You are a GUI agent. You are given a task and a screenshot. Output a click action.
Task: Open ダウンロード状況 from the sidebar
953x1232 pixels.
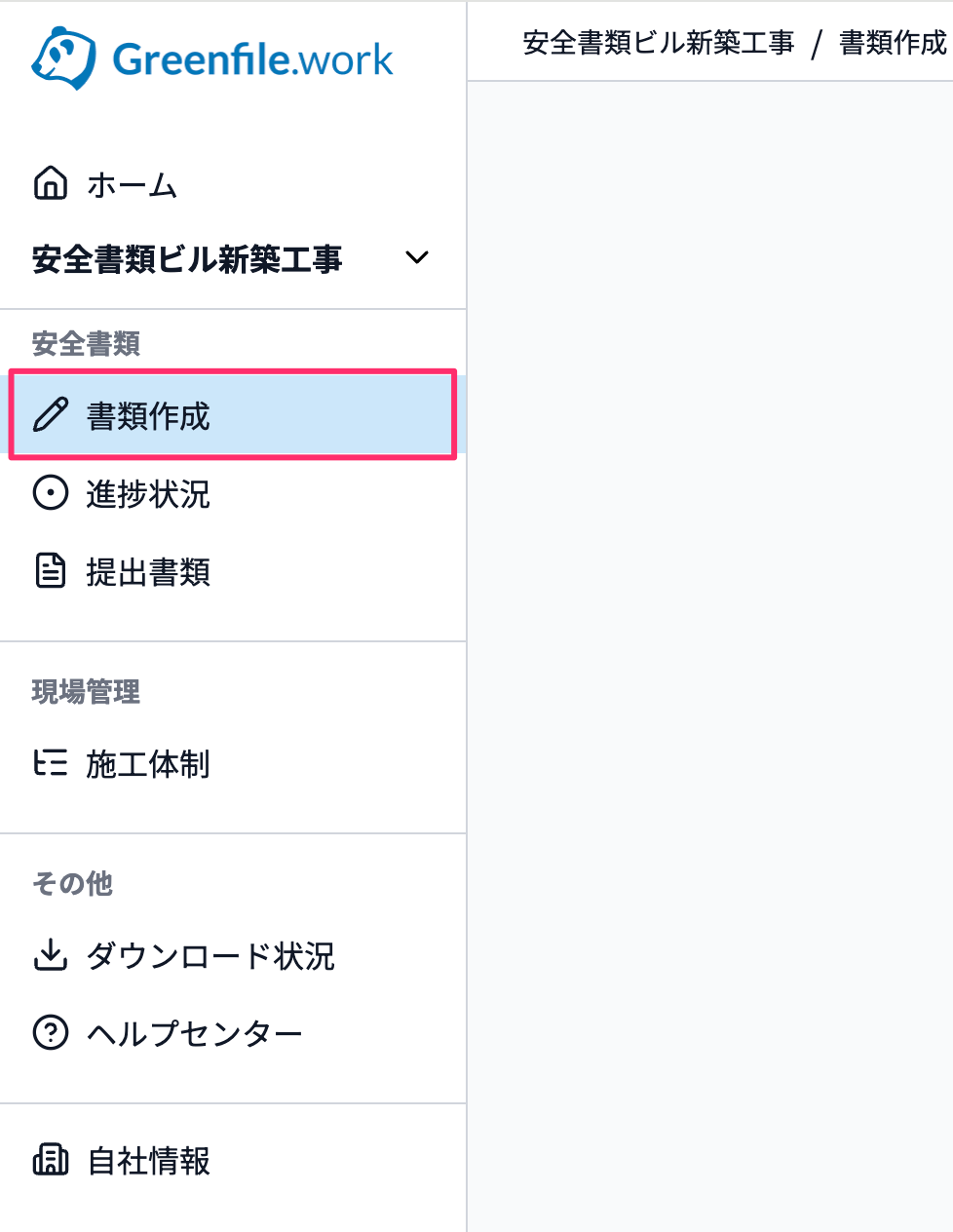pyautogui.click(x=233, y=956)
